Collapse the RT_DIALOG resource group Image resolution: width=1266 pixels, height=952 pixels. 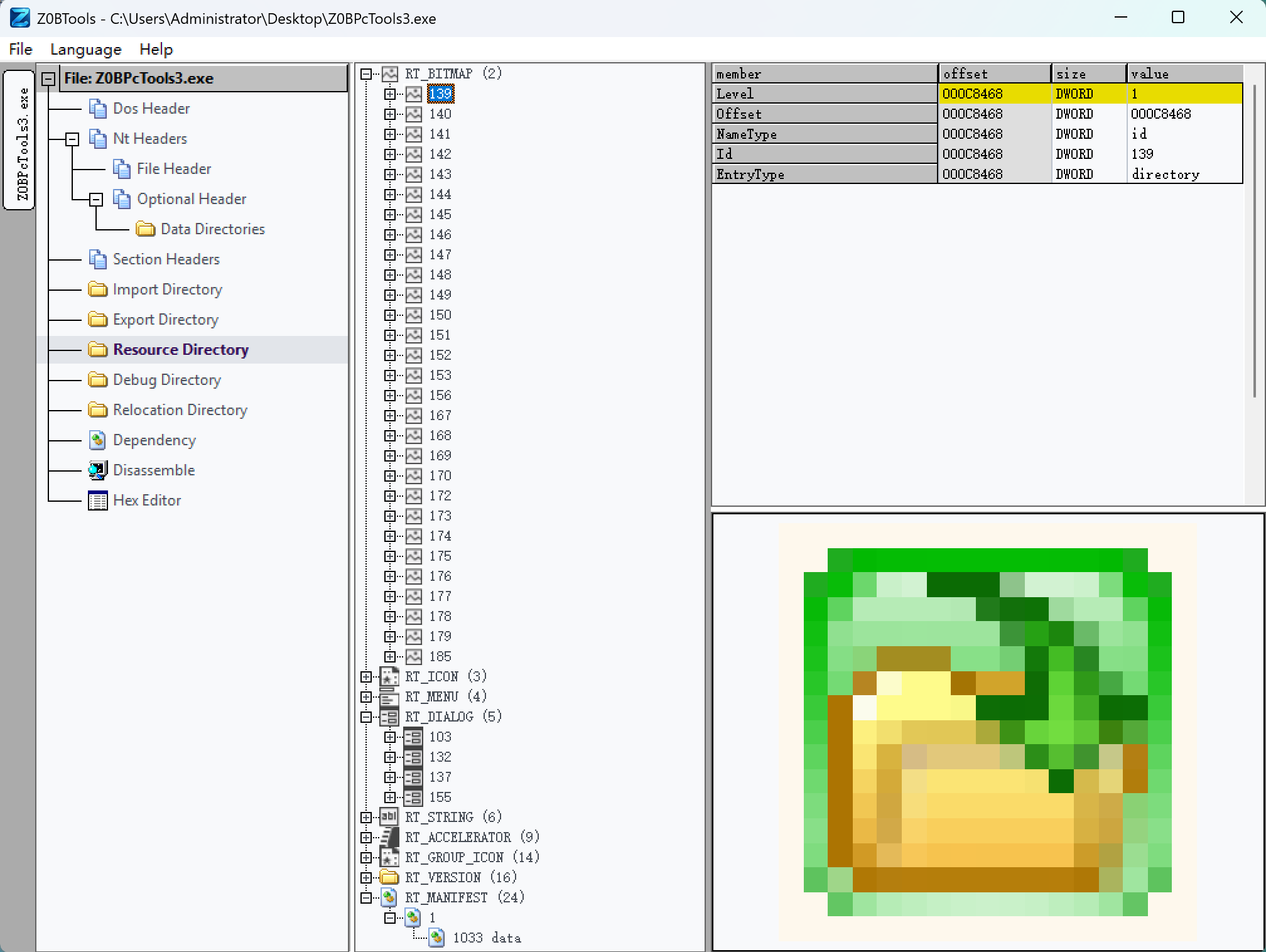(366, 717)
